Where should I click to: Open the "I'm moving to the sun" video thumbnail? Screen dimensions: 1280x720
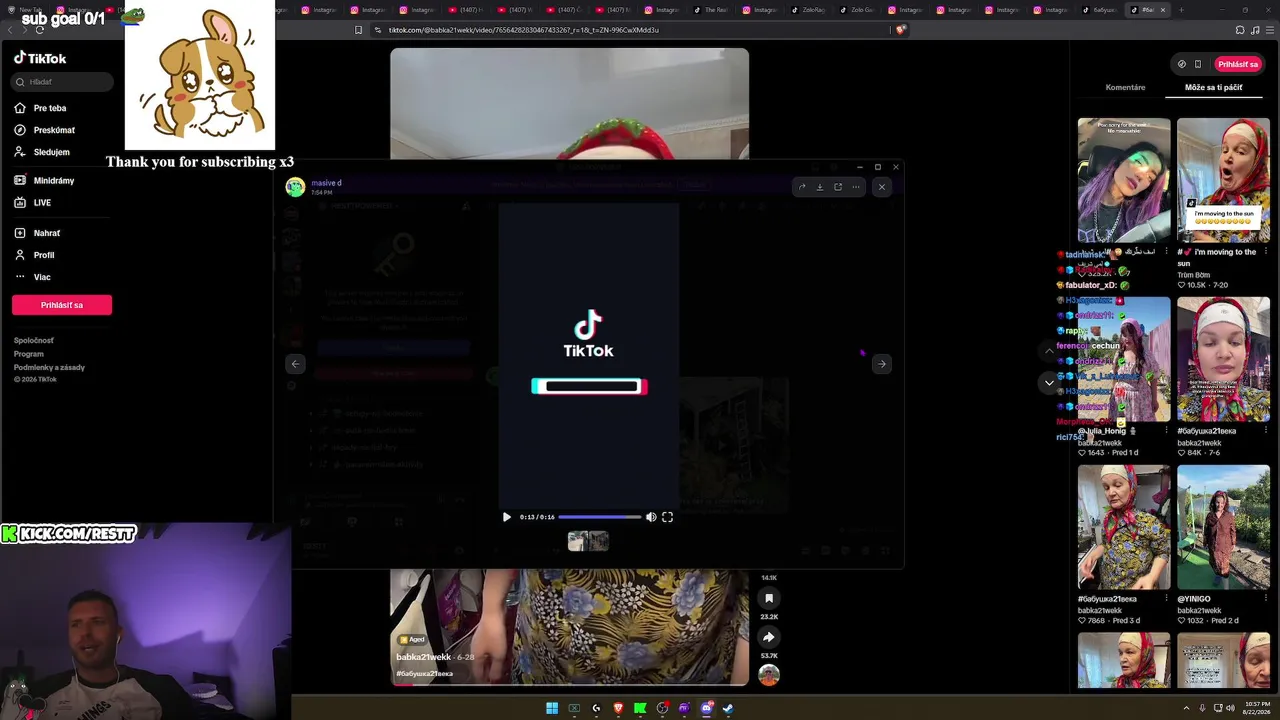point(1223,180)
